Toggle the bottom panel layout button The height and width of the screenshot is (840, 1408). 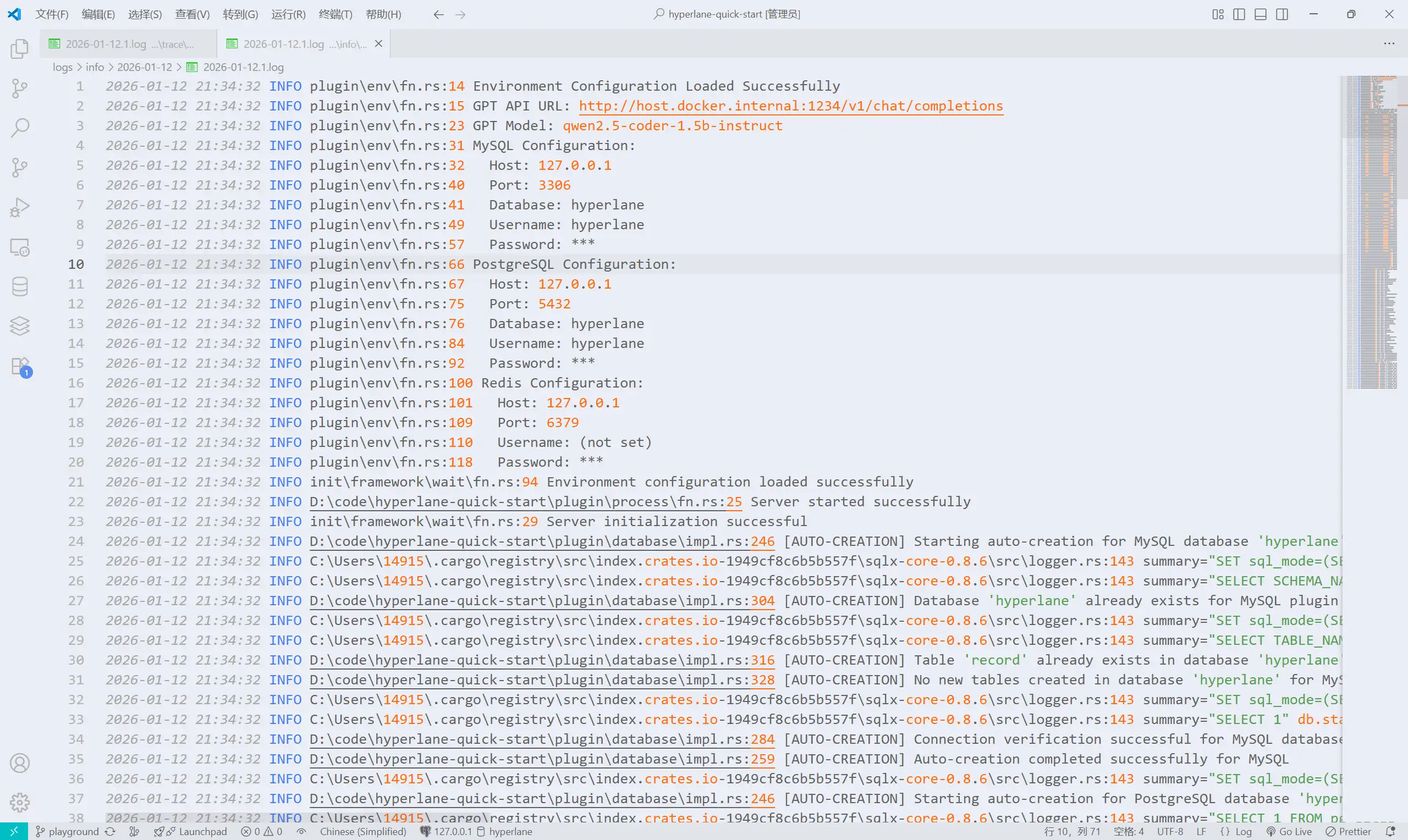tap(1260, 14)
